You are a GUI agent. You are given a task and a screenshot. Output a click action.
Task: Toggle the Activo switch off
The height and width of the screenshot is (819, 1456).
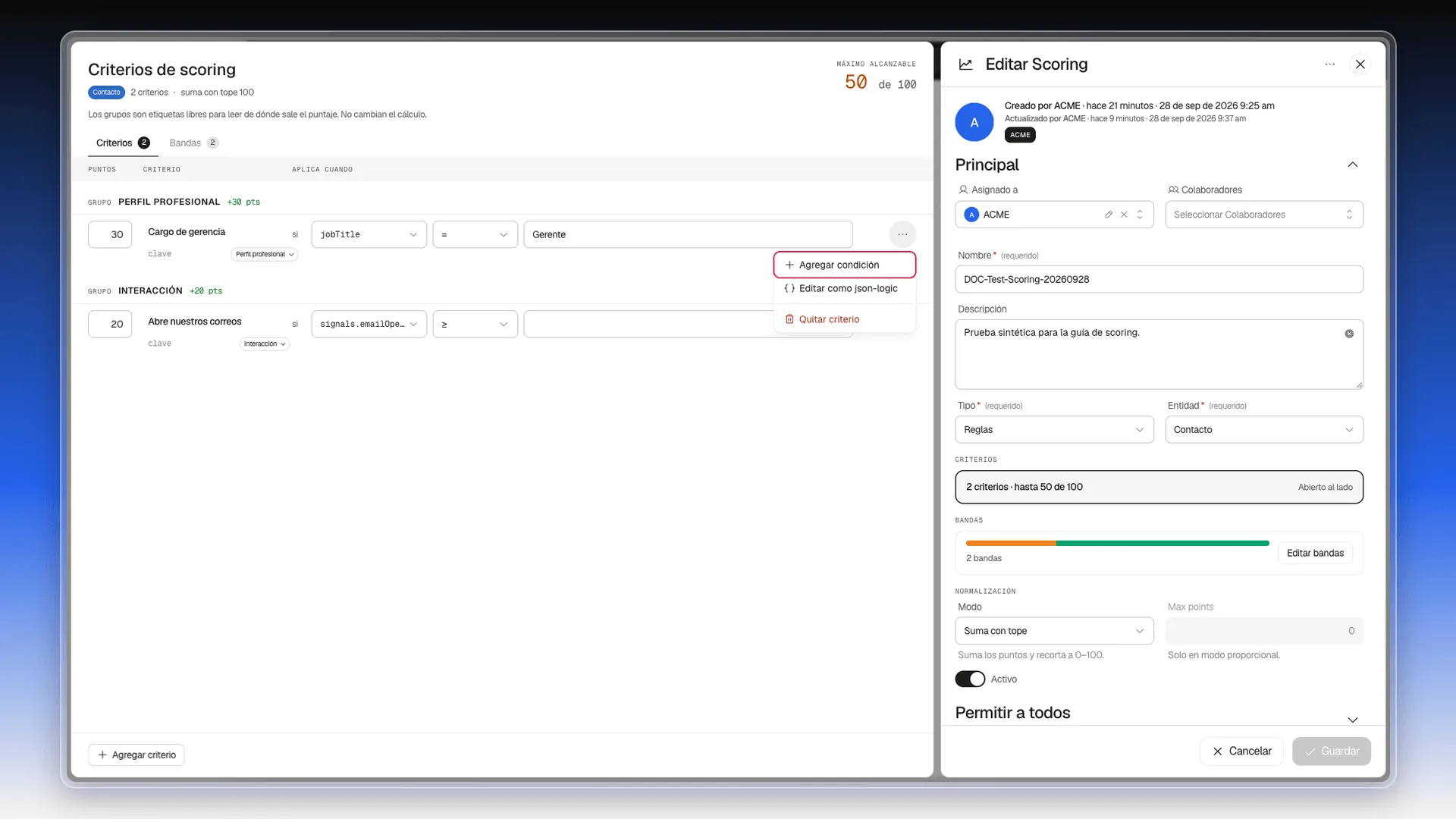(x=970, y=679)
